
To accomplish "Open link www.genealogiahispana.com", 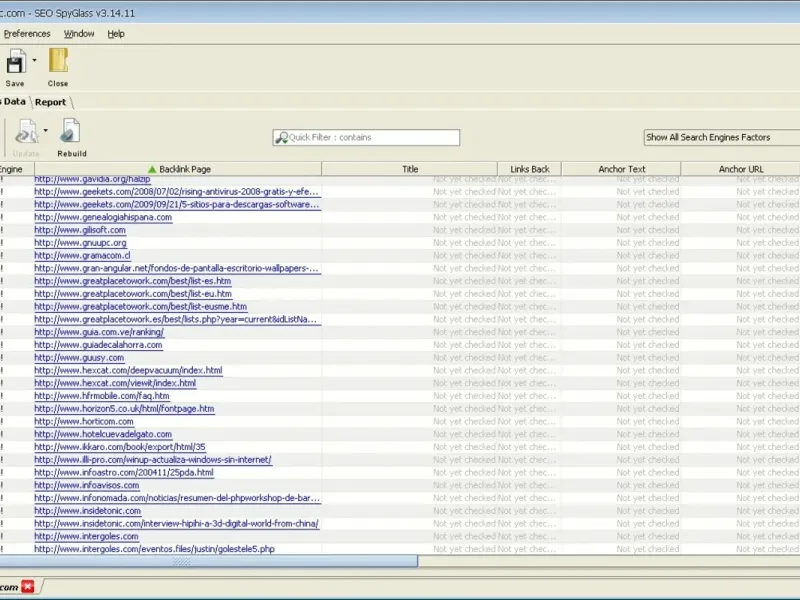I will [x=103, y=217].
